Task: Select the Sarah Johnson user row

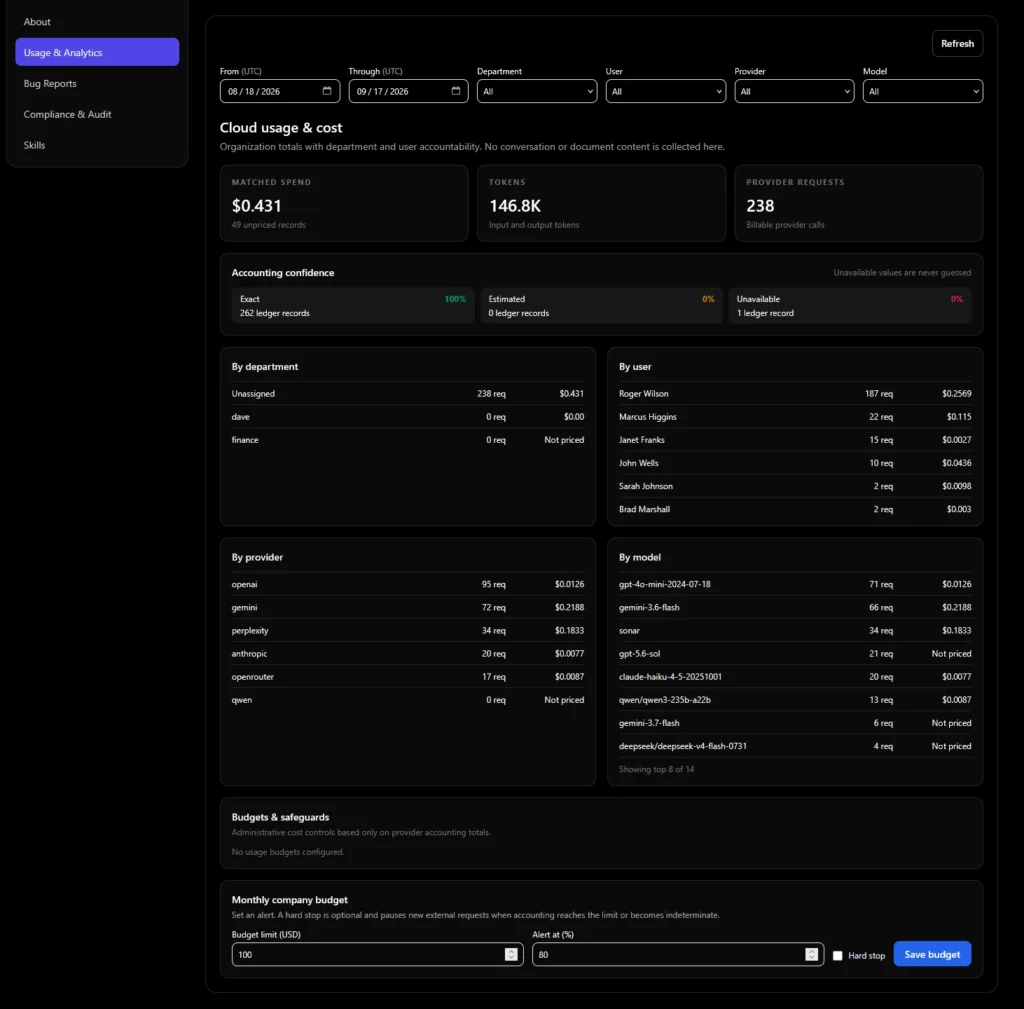Action: pos(795,486)
